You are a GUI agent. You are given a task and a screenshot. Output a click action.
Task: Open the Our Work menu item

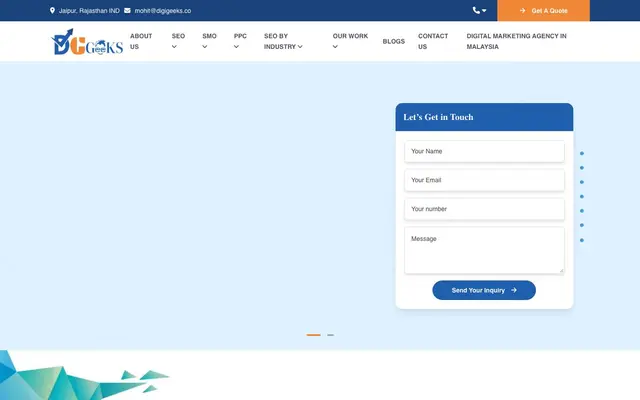pos(350,36)
